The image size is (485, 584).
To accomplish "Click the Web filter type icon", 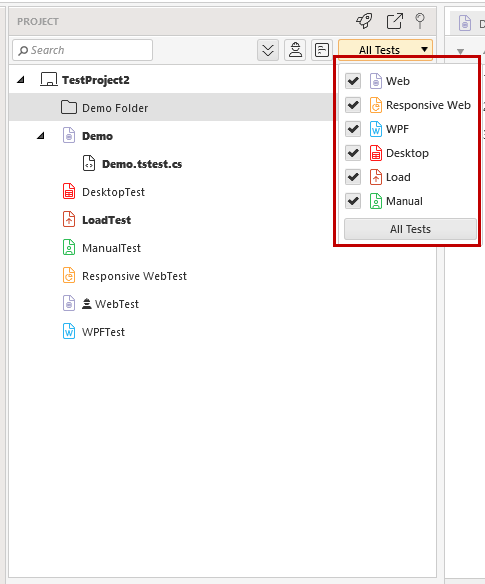I will click(376, 81).
